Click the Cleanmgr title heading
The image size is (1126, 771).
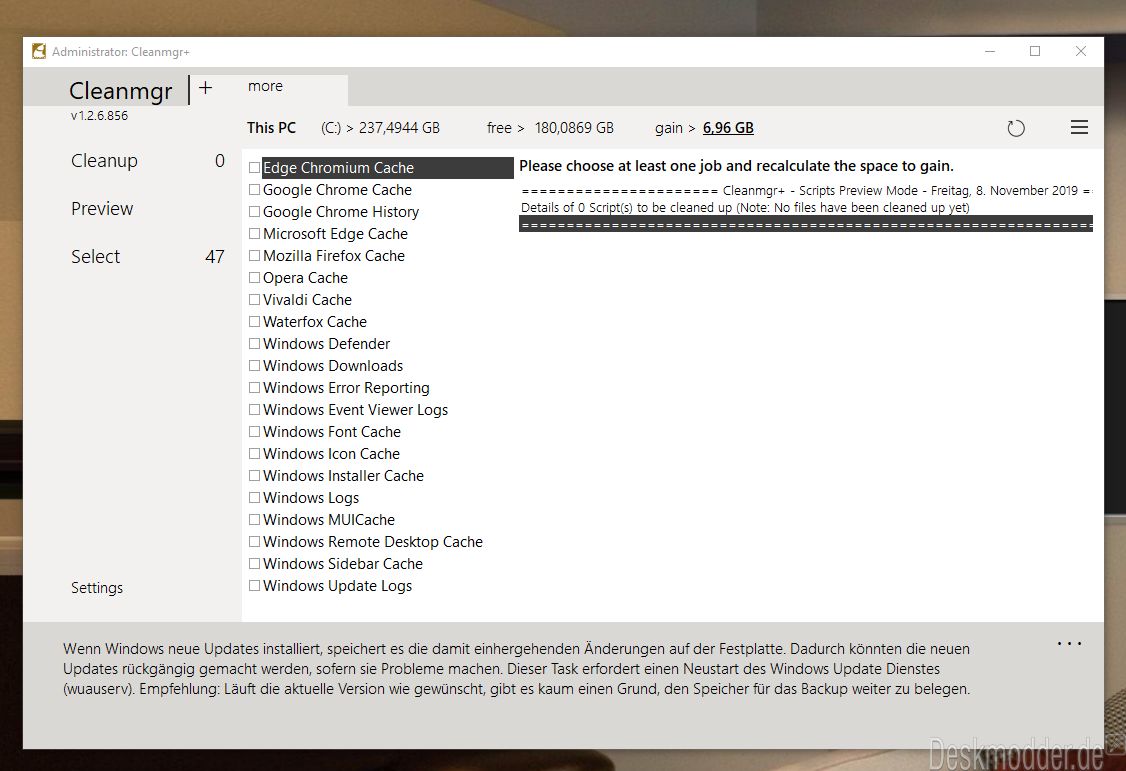(x=121, y=91)
